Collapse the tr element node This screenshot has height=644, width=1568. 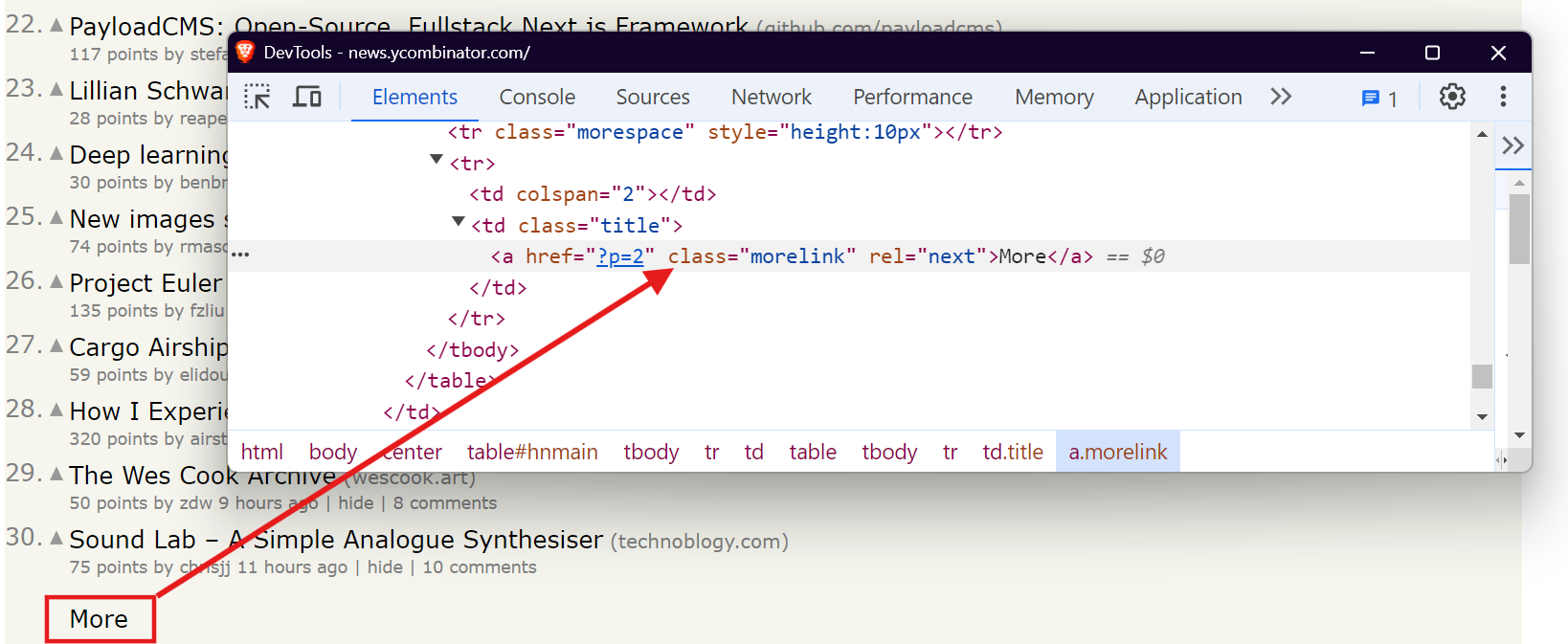pos(437,161)
